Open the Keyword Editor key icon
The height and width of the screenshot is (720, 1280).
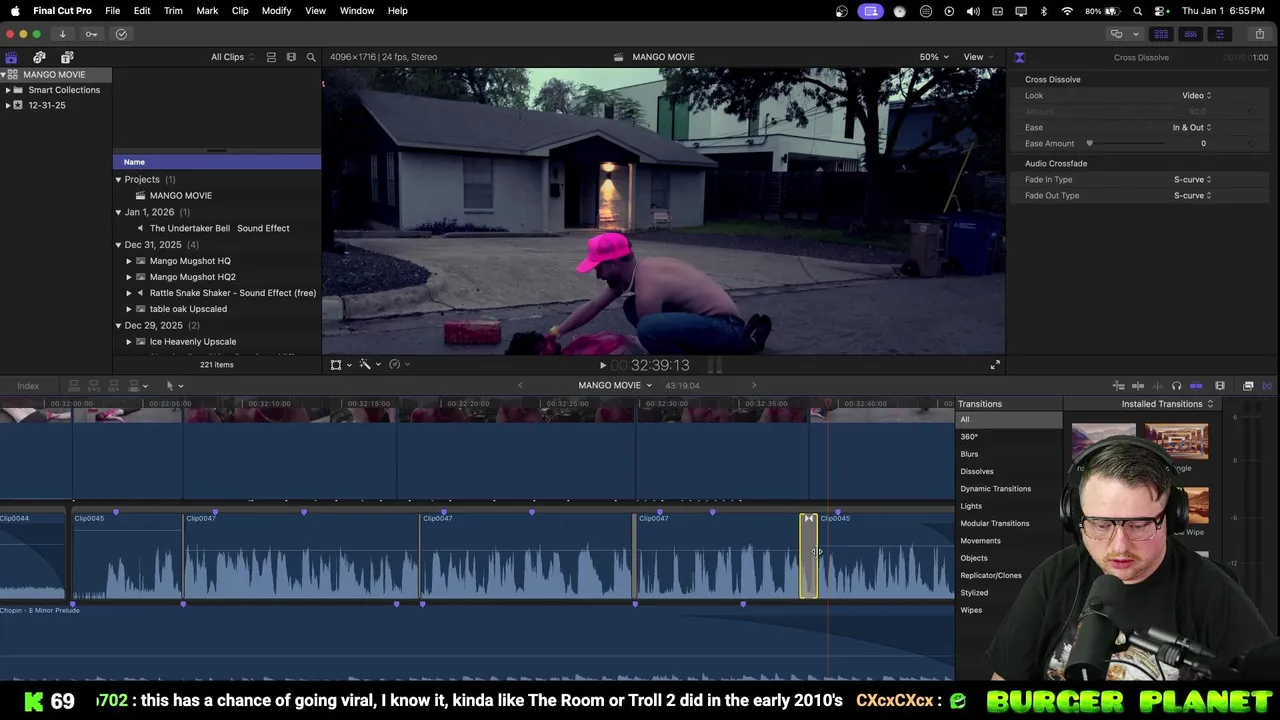(x=91, y=34)
